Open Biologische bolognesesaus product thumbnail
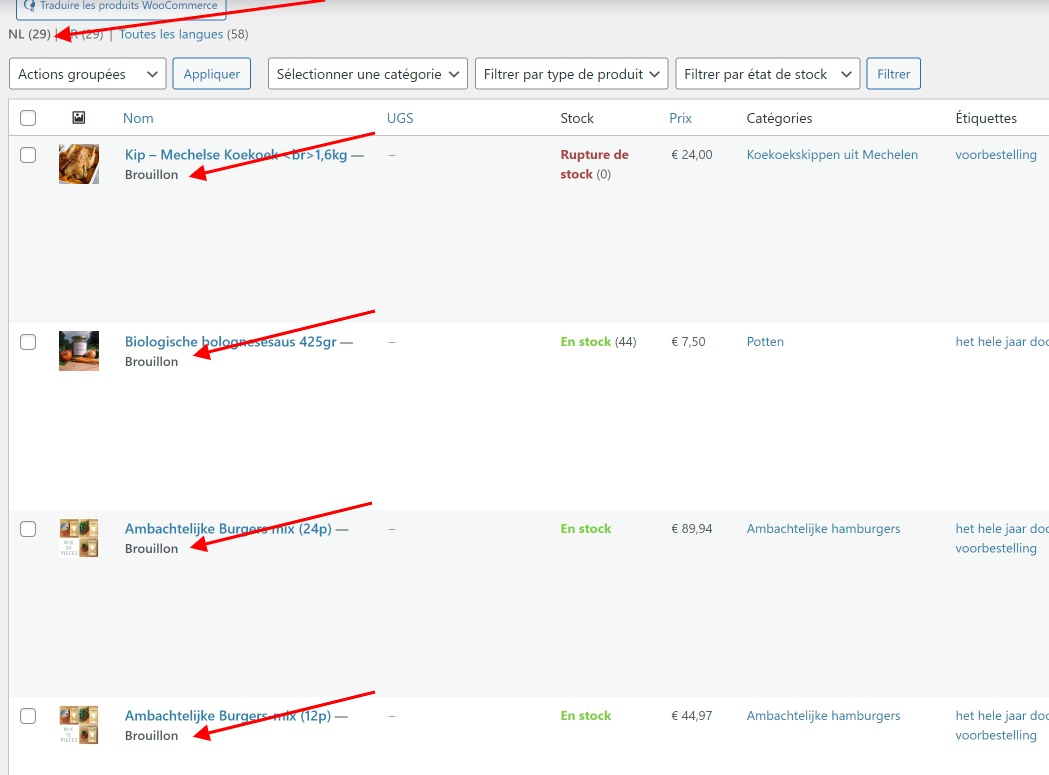Screen dimensions: 1049x775 click(79, 351)
